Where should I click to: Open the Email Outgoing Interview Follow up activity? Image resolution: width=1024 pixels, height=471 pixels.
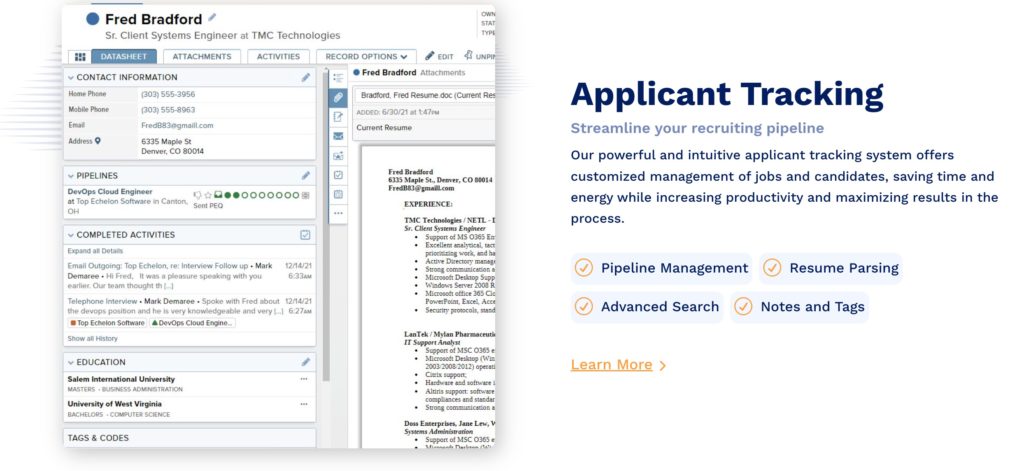tap(189, 276)
